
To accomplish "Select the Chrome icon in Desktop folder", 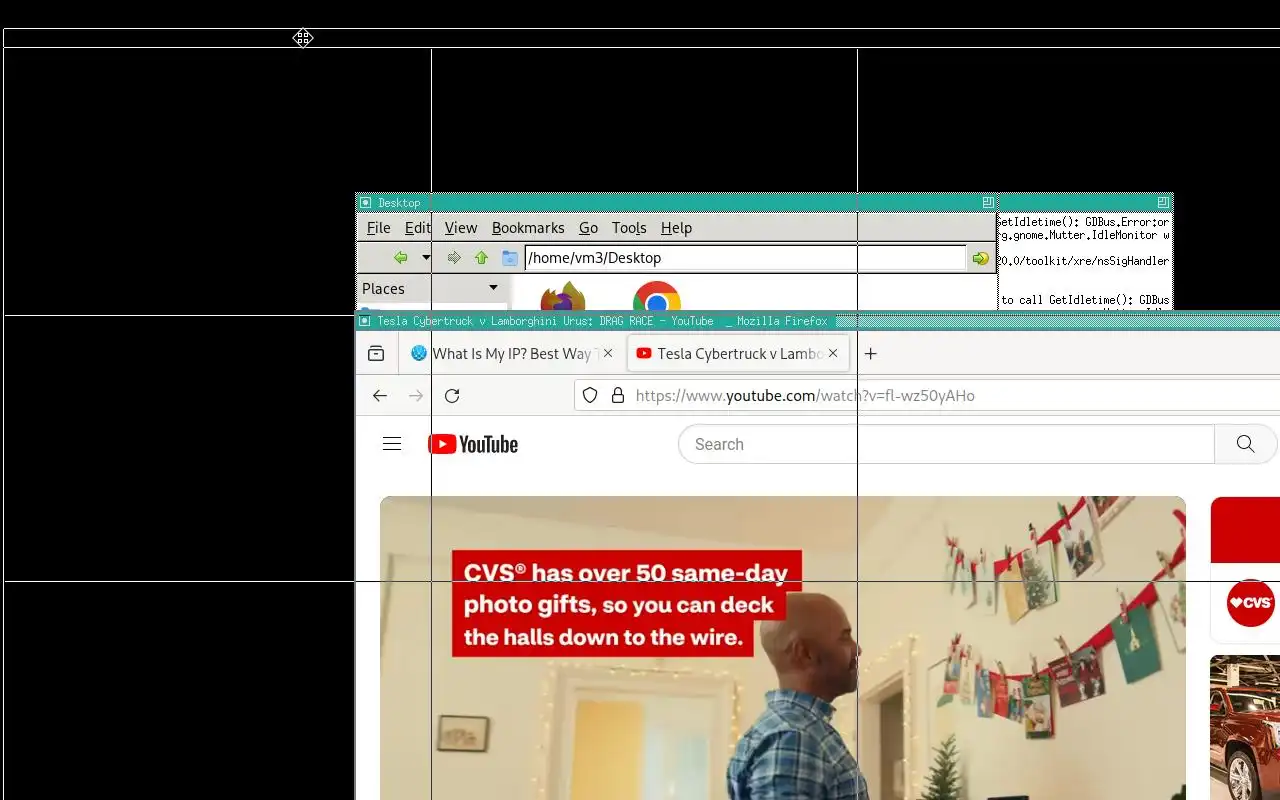I will 656,297.
